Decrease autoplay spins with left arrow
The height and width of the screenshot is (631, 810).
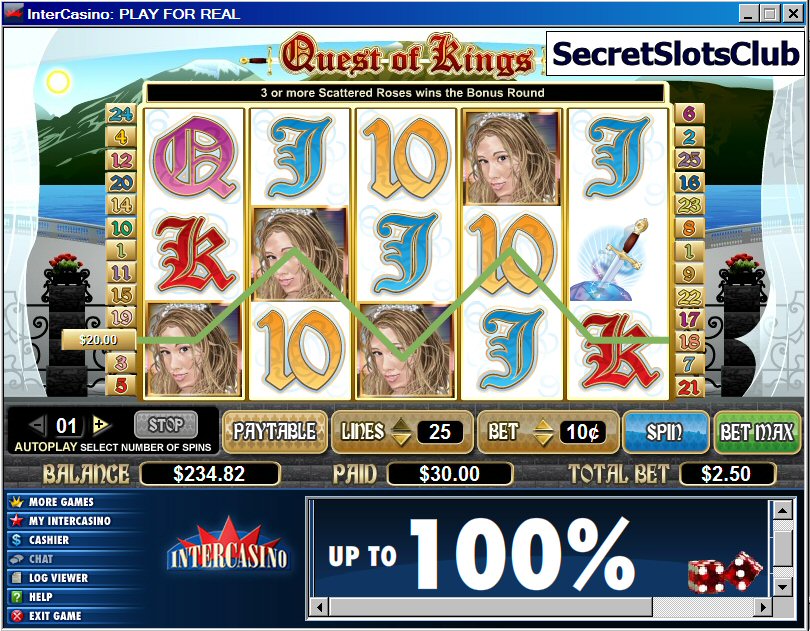click(38, 425)
